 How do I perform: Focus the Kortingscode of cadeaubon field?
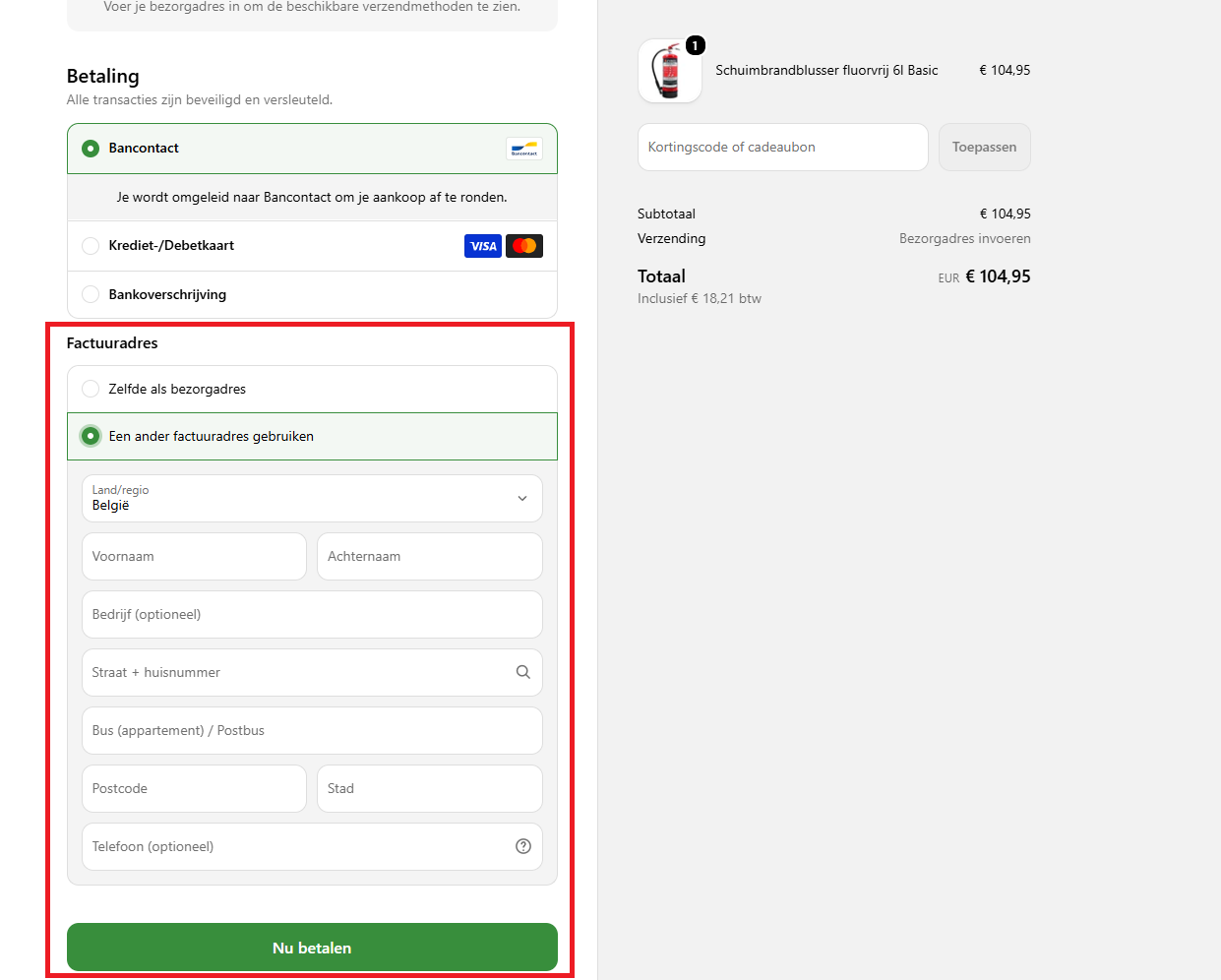783,147
